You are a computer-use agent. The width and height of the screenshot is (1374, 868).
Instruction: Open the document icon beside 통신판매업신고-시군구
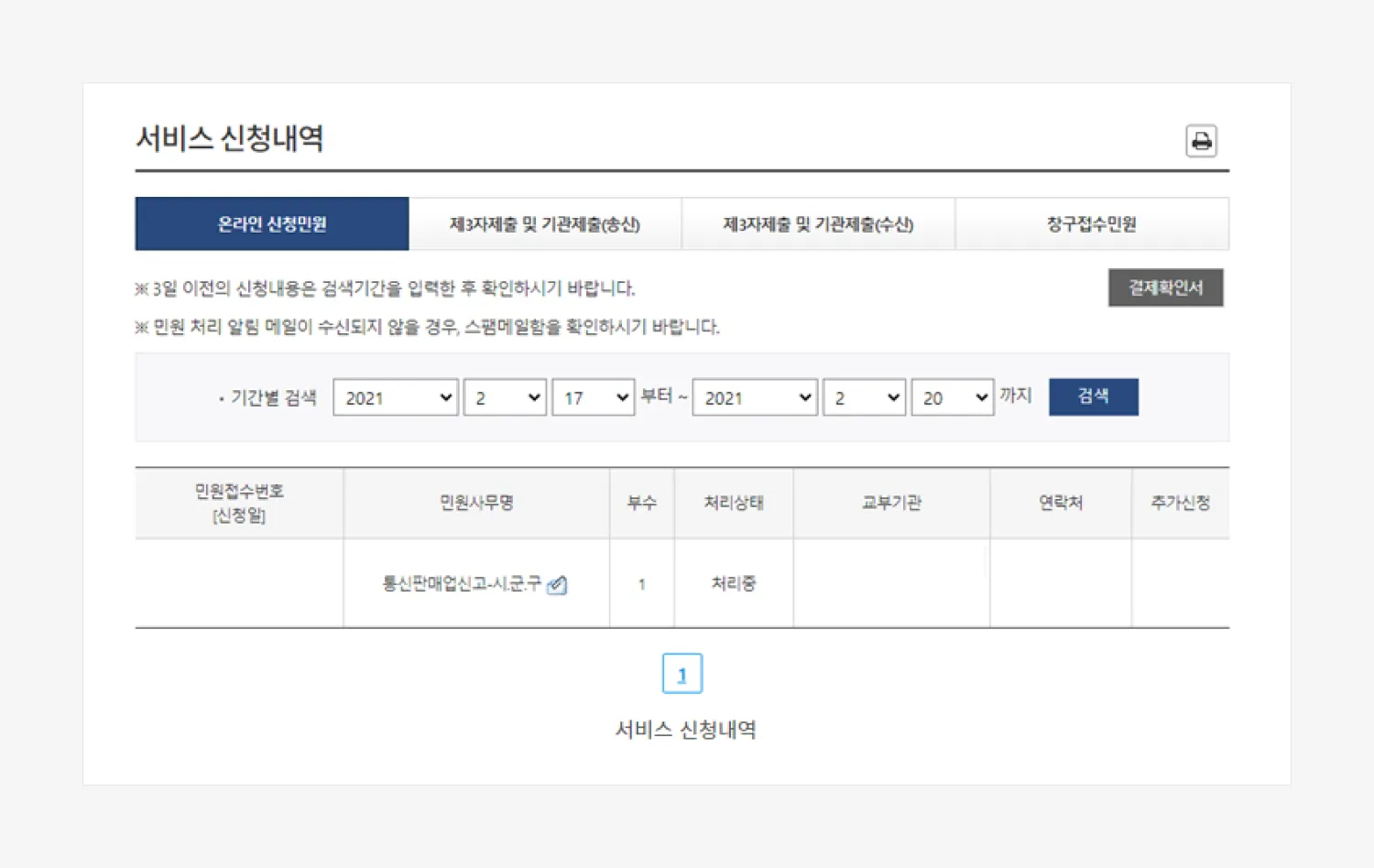point(557,585)
